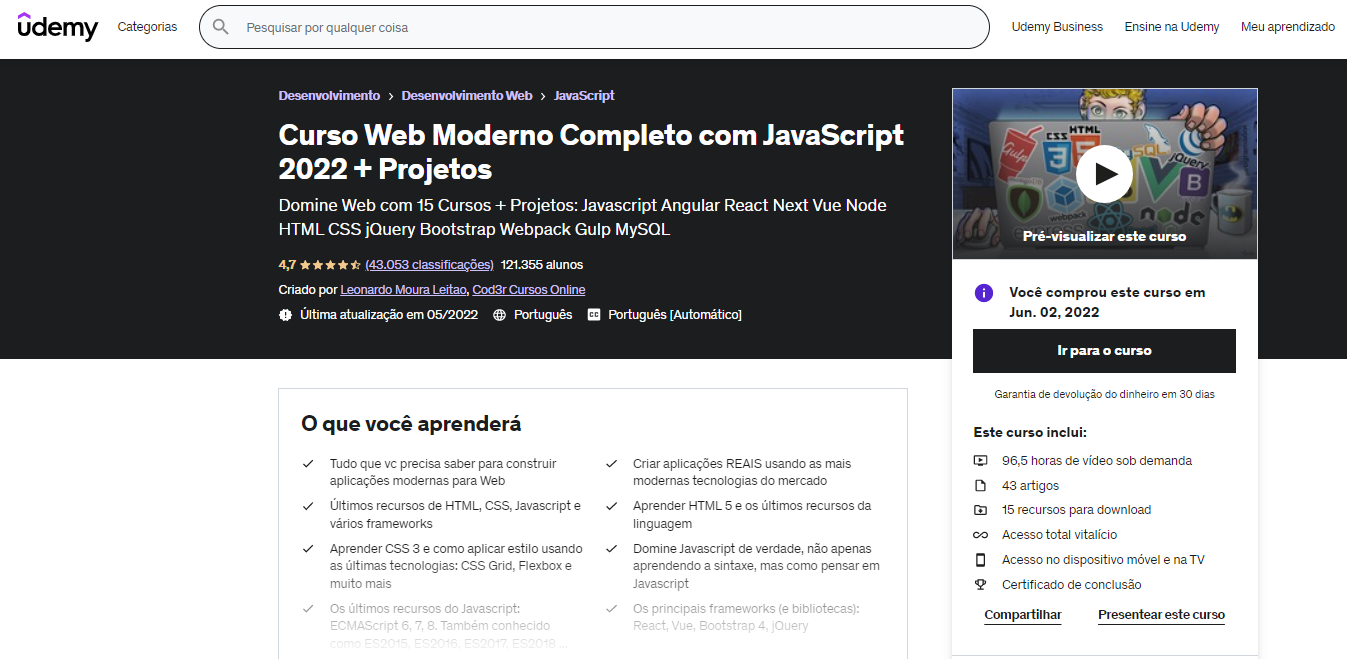Click the globe icon beside Português
The width and height of the screenshot is (1347, 659).
(x=500, y=314)
